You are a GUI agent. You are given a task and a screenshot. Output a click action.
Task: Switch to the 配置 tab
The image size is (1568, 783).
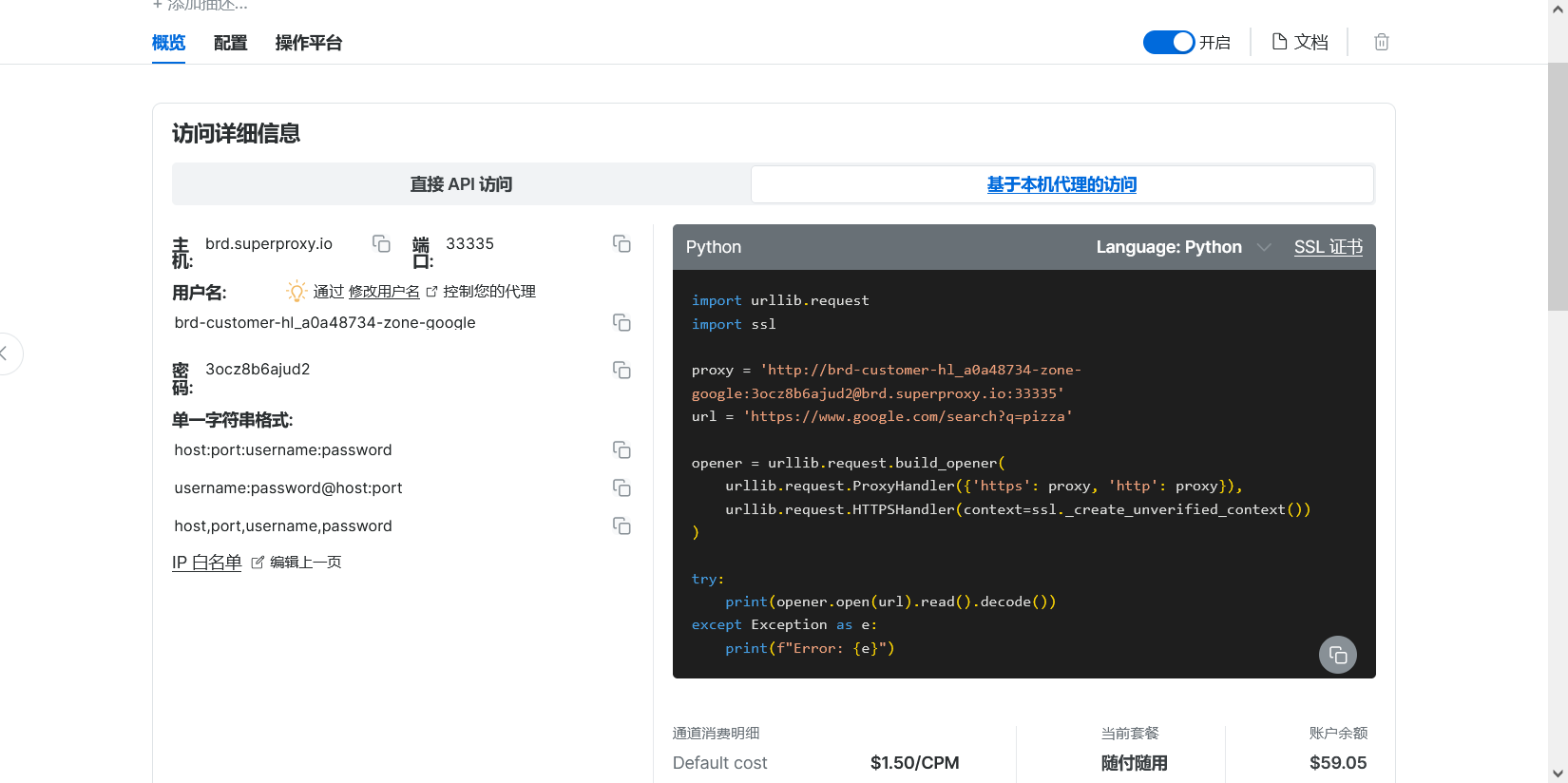click(x=230, y=43)
